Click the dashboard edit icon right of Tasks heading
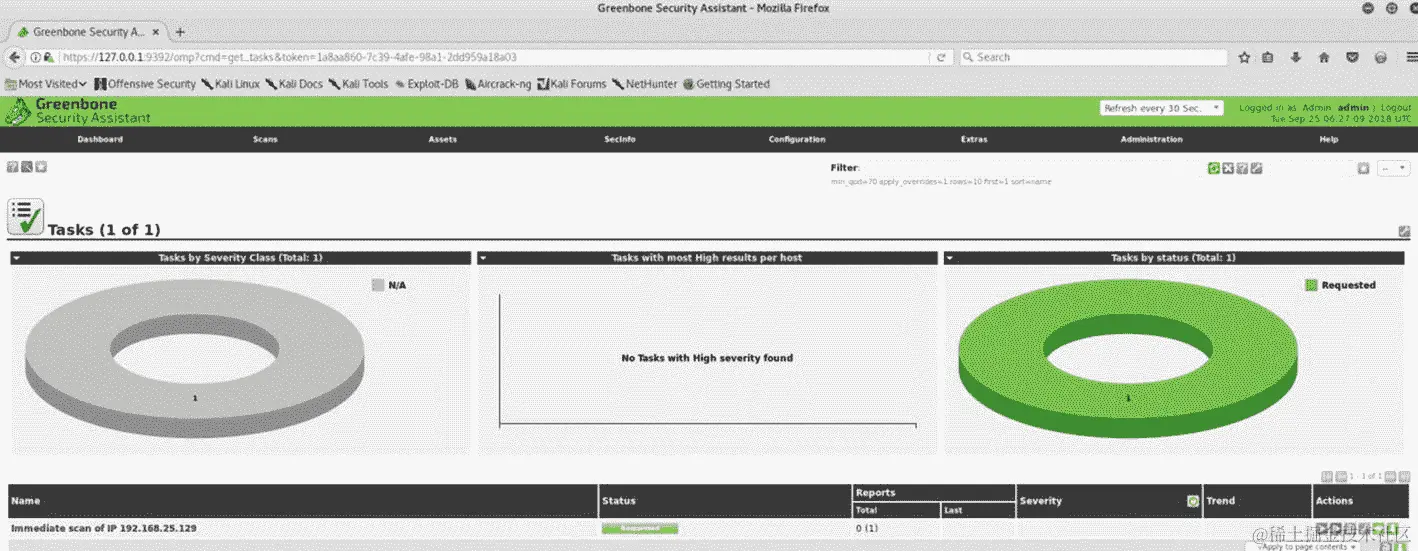This screenshot has width=1418, height=551. (1404, 232)
